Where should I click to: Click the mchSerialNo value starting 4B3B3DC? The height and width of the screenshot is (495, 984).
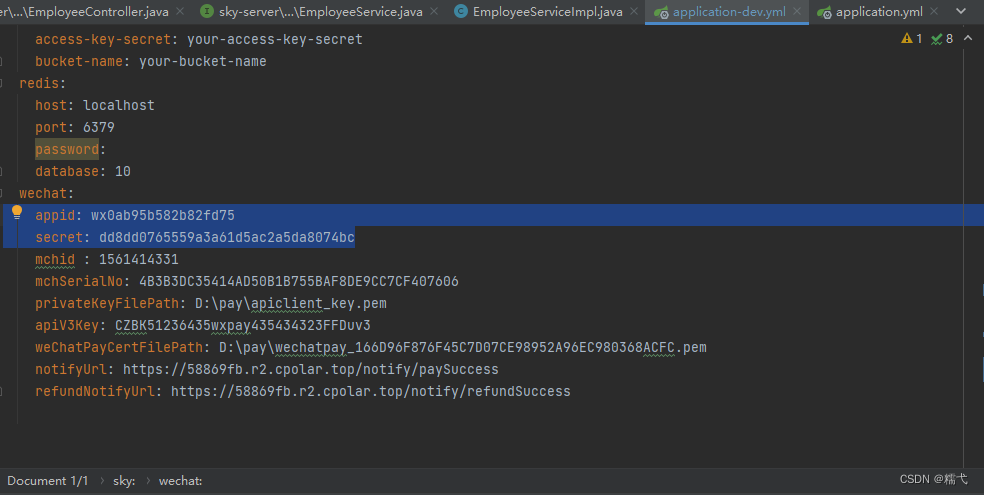(299, 281)
